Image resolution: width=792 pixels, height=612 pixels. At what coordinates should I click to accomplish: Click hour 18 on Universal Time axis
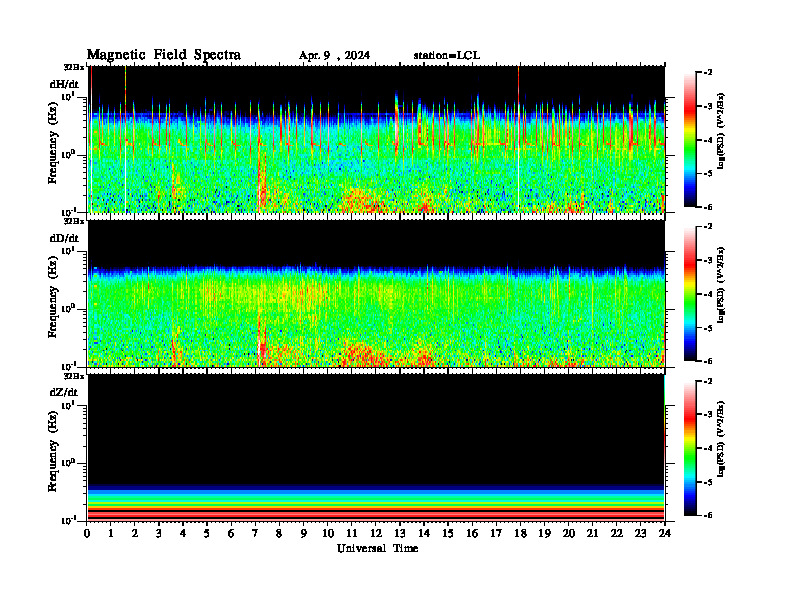[x=520, y=534]
